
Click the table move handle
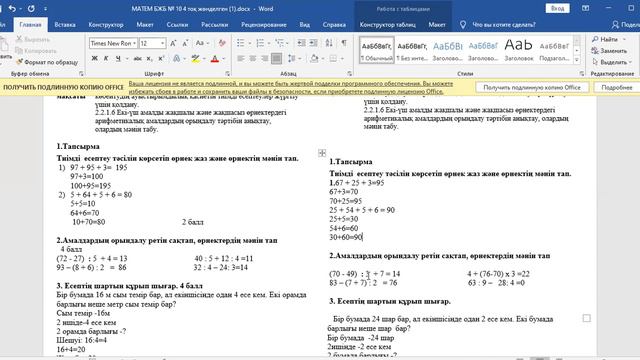tap(322, 153)
